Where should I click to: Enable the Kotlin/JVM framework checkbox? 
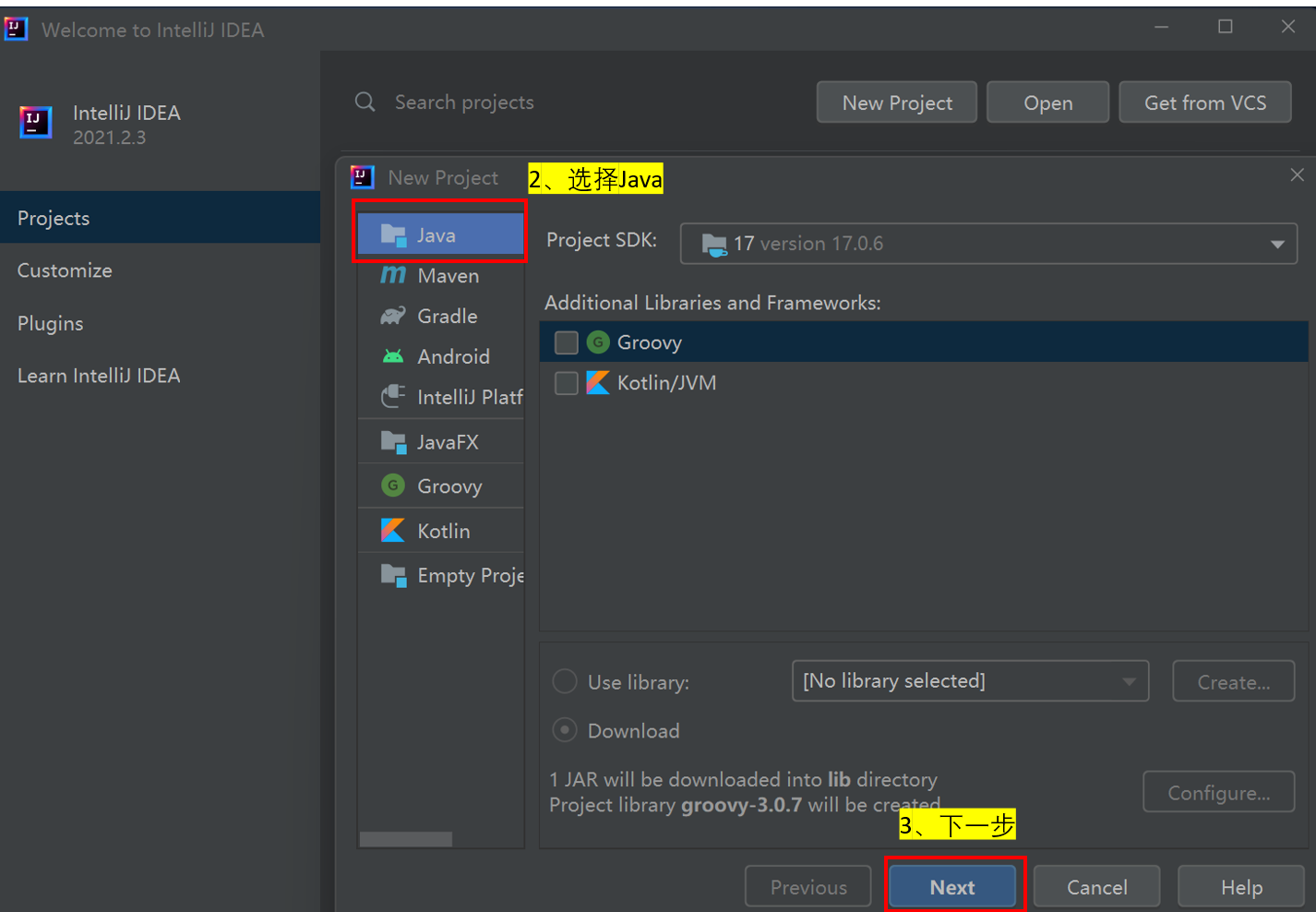(x=567, y=383)
